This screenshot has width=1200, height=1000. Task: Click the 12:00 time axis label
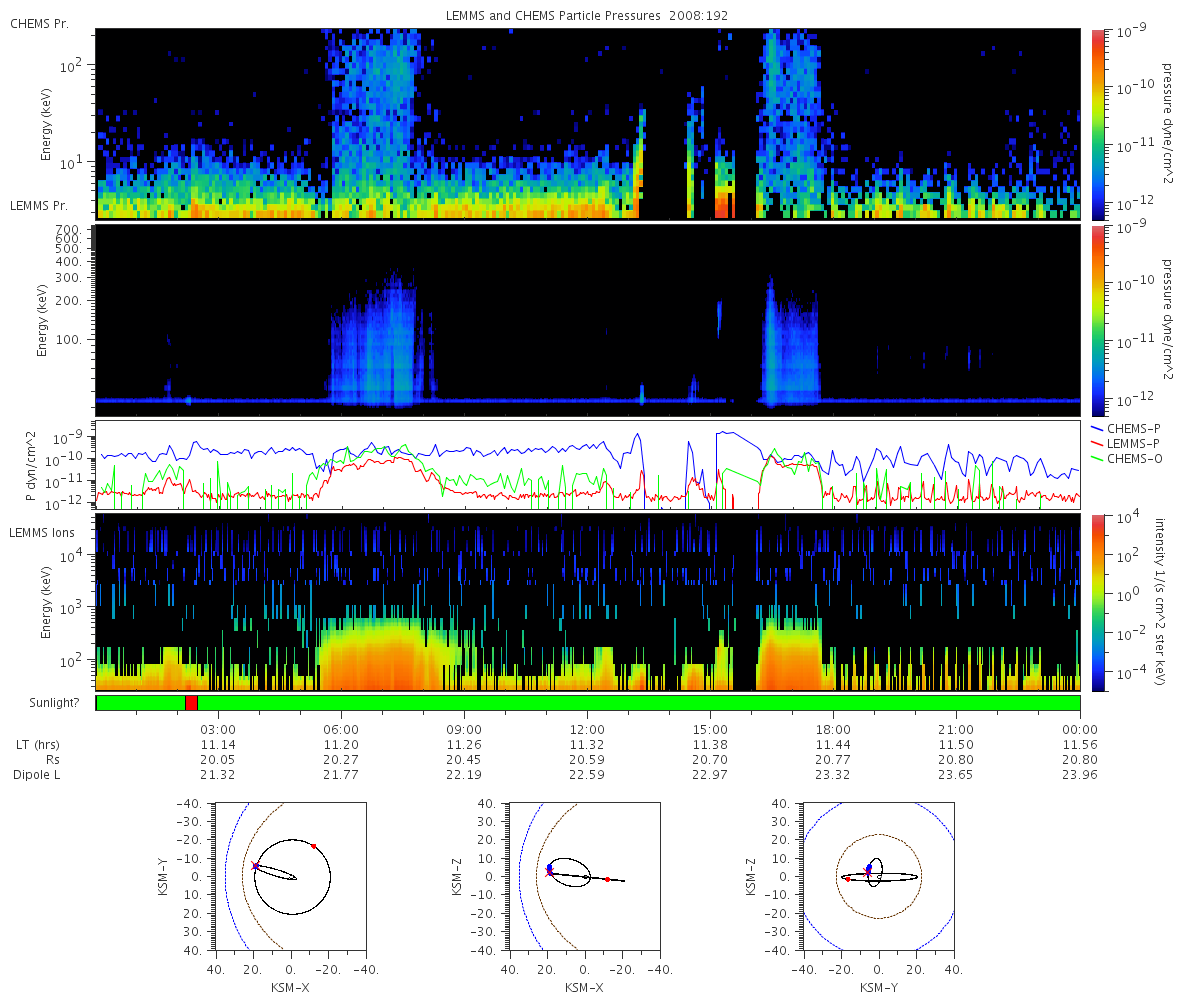(587, 729)
